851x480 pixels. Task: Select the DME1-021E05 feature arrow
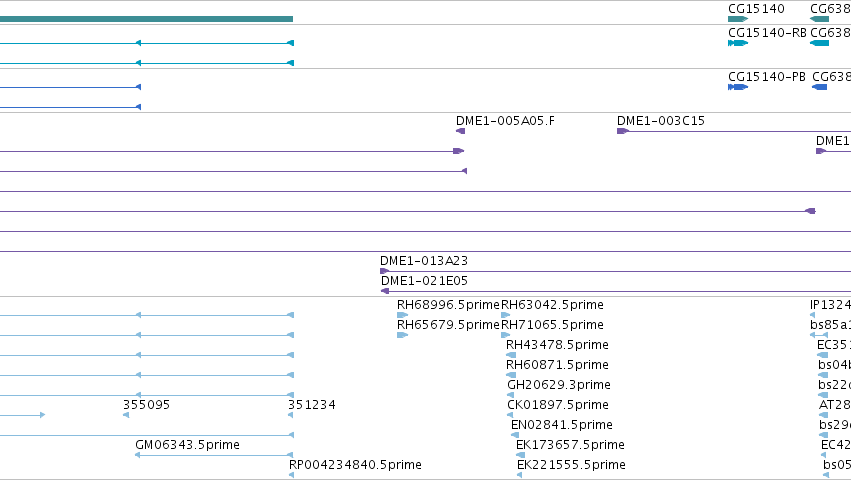click(385, 291)
